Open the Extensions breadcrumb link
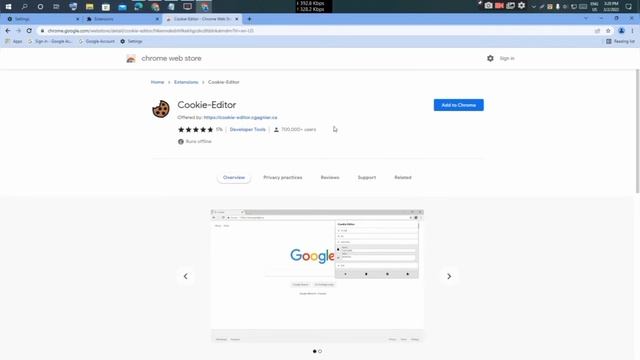The height and width of the screenshot is (360, 640). click(x=186, y=82)
